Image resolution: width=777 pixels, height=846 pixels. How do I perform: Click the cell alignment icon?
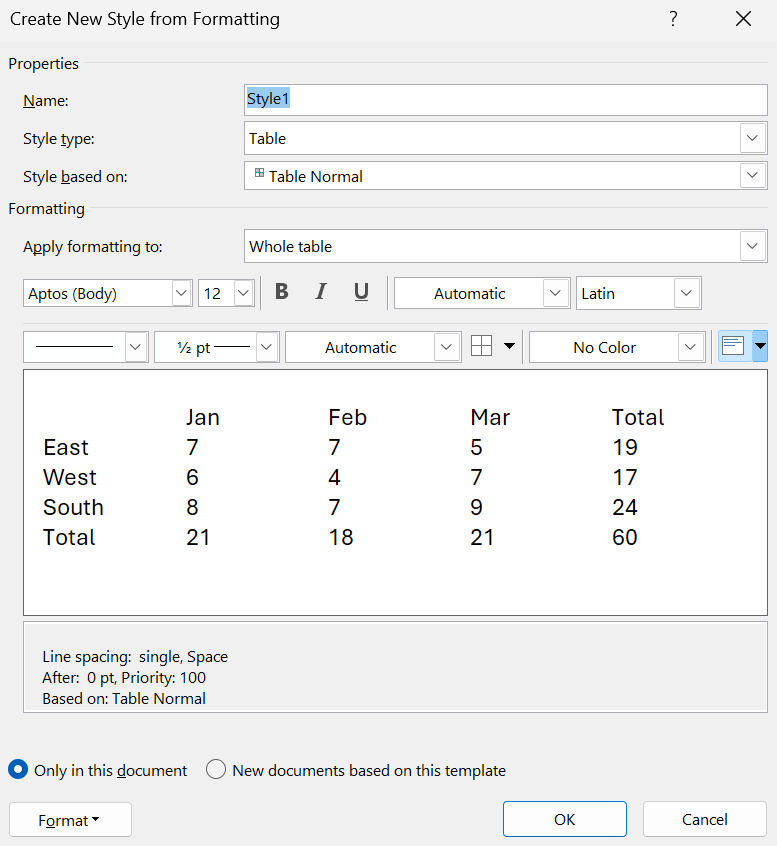click(x=733, y=347)
